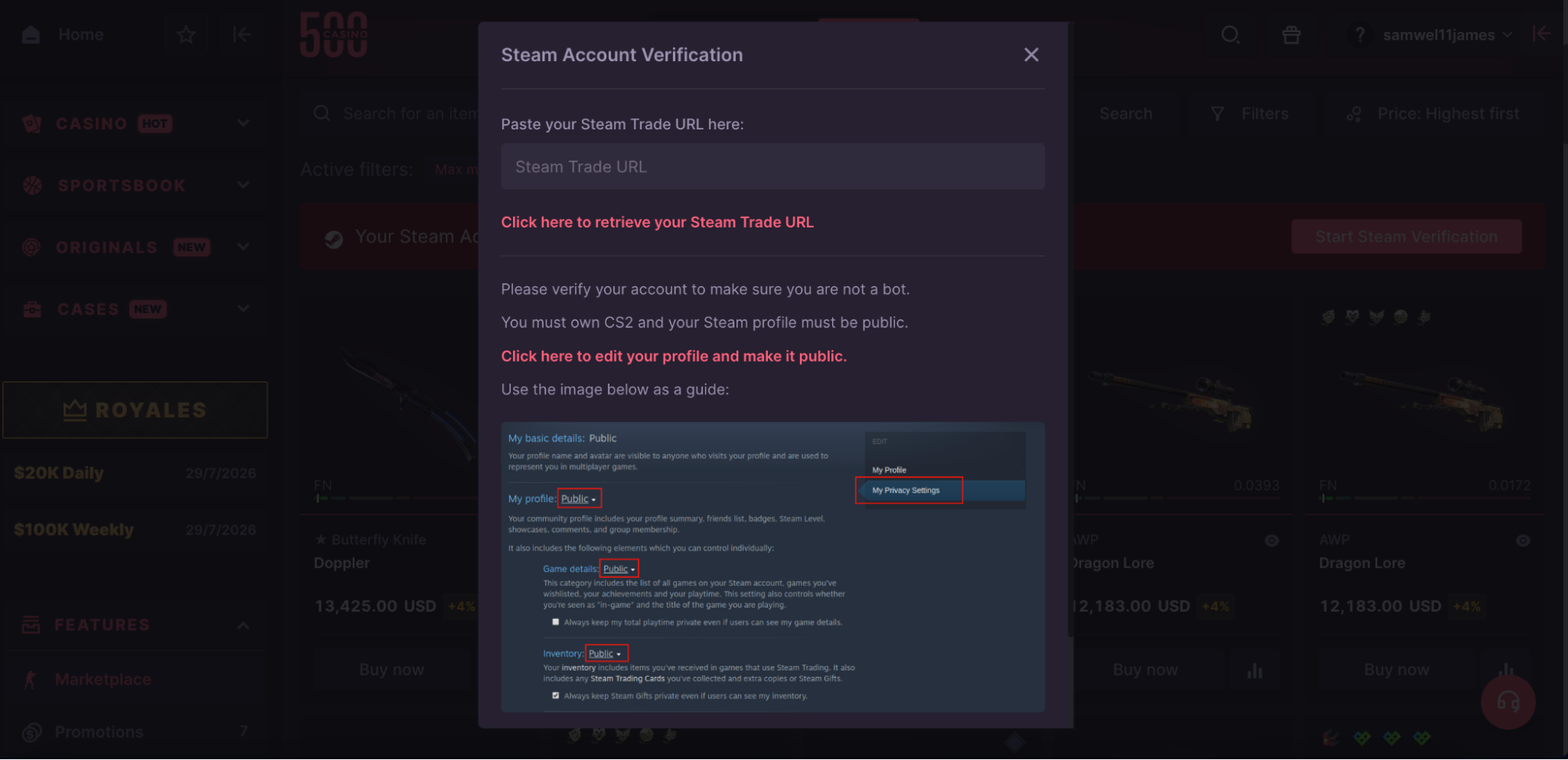
Task: Collapse the left sidebar with arrow icon
Action: click(242, 35)
